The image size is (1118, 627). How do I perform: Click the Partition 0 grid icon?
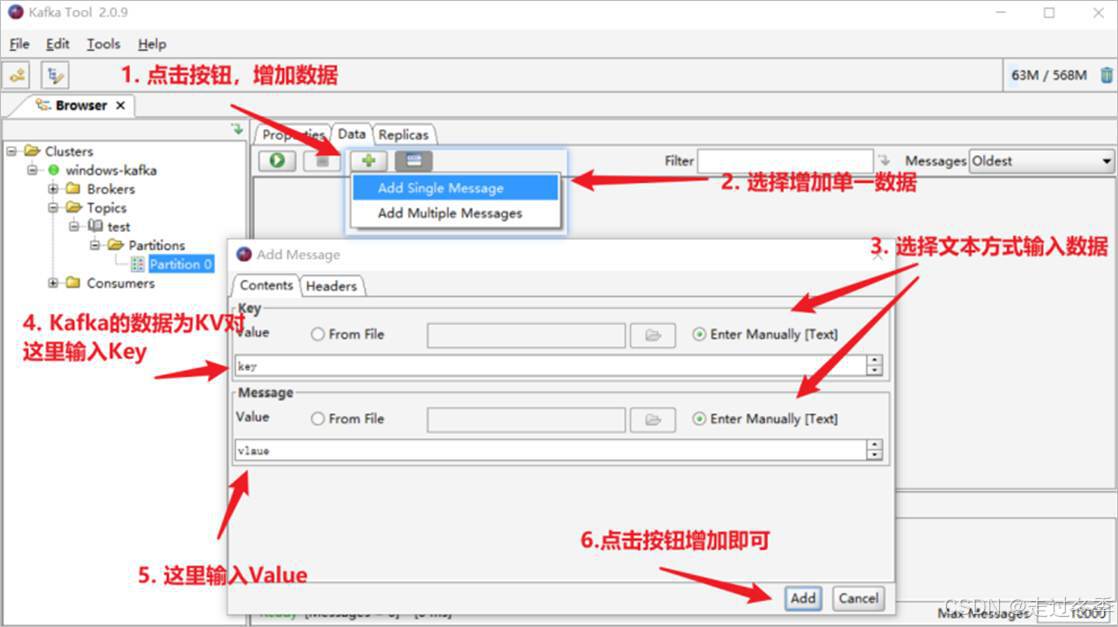tap(137, 264)
